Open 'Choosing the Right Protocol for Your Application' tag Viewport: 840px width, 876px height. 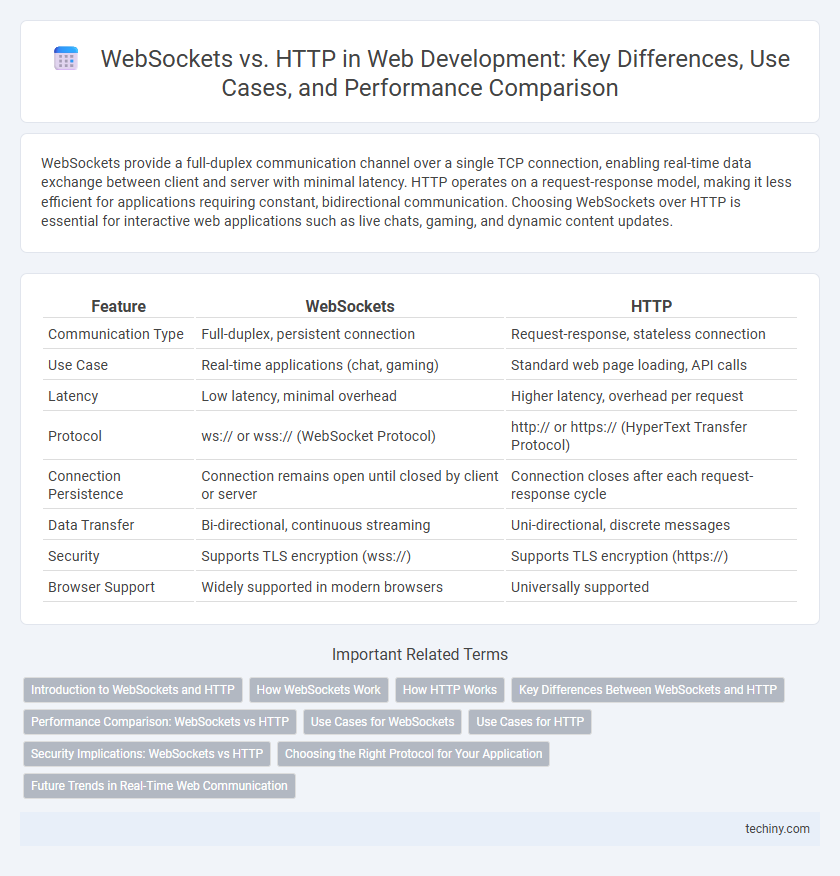(413, 754)
